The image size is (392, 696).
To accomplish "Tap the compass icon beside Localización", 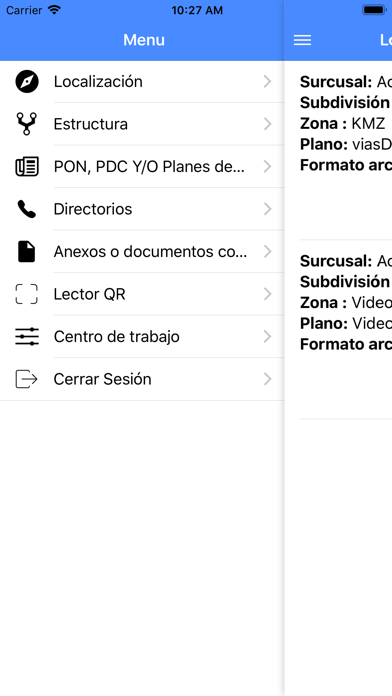I will [x=27, y=82].
